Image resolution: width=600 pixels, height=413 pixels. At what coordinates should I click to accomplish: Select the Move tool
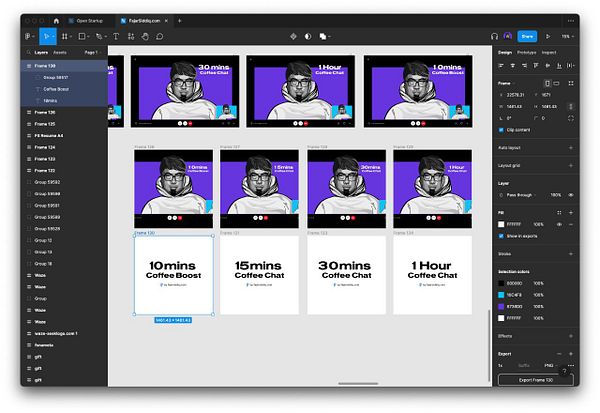point(46,36)
